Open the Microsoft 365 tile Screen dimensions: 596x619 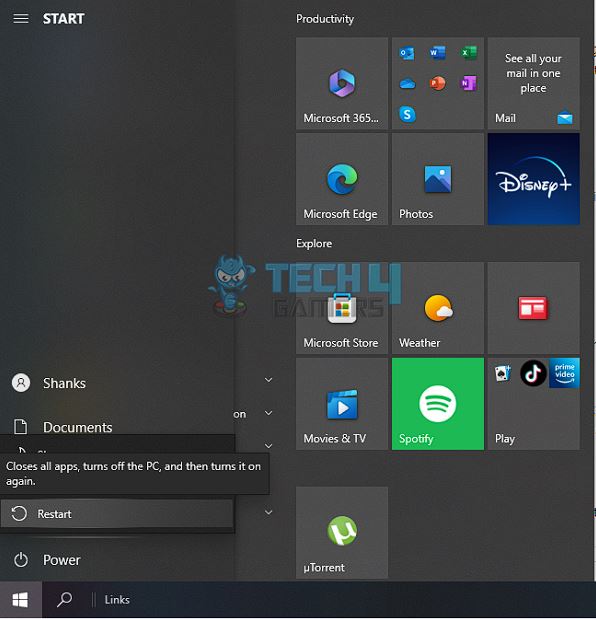point(342,83)
